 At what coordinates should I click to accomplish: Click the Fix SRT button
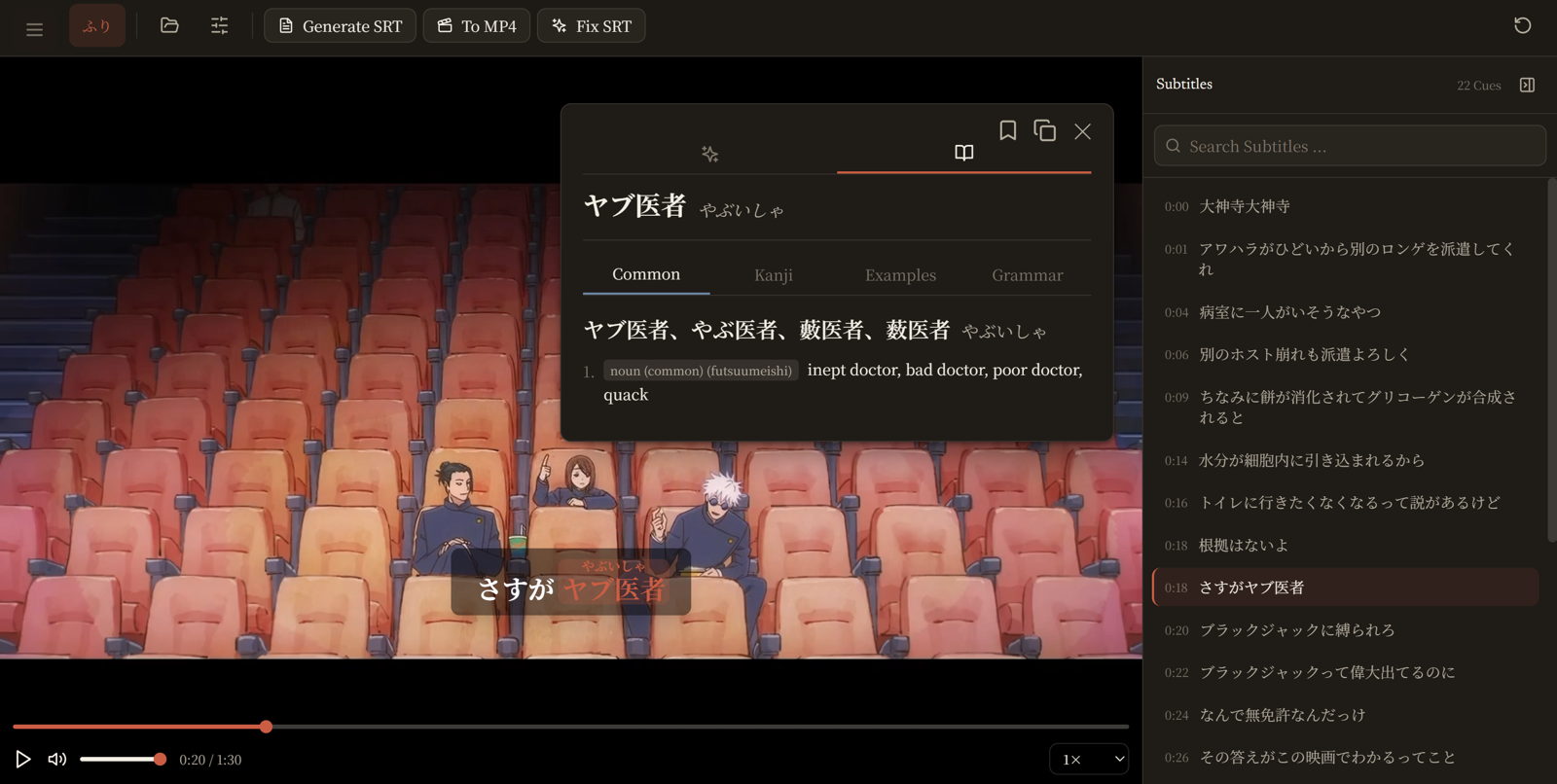[x=592, y=26]
